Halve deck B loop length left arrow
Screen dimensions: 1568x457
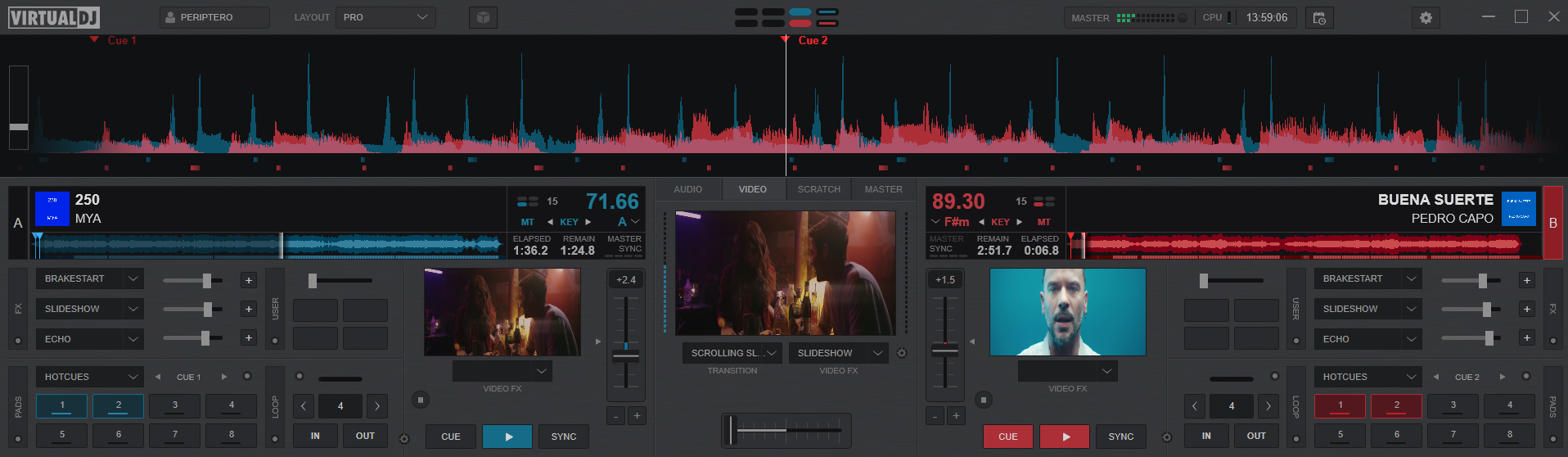(1195, 405)
